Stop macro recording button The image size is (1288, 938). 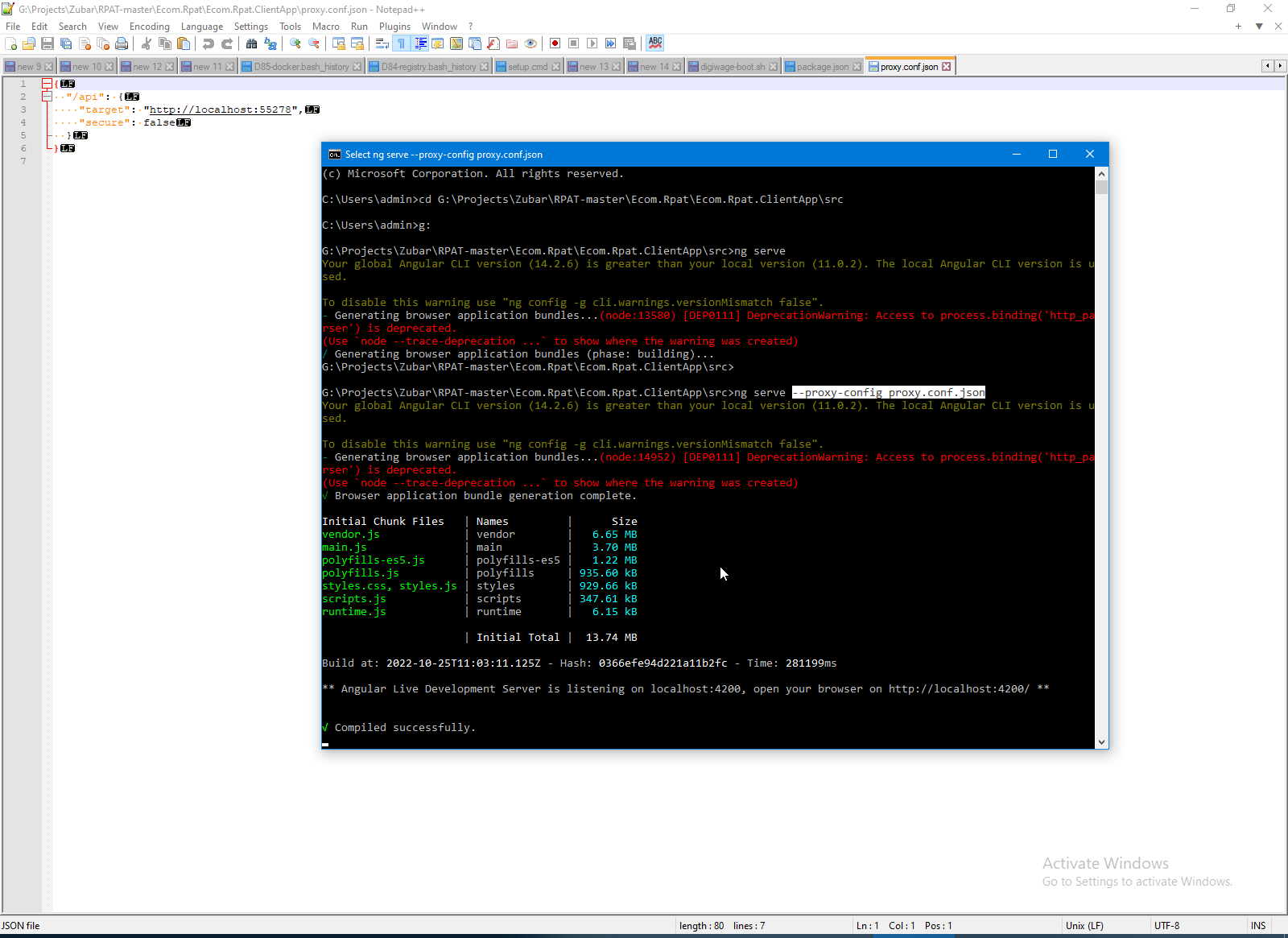click(574, 43)
